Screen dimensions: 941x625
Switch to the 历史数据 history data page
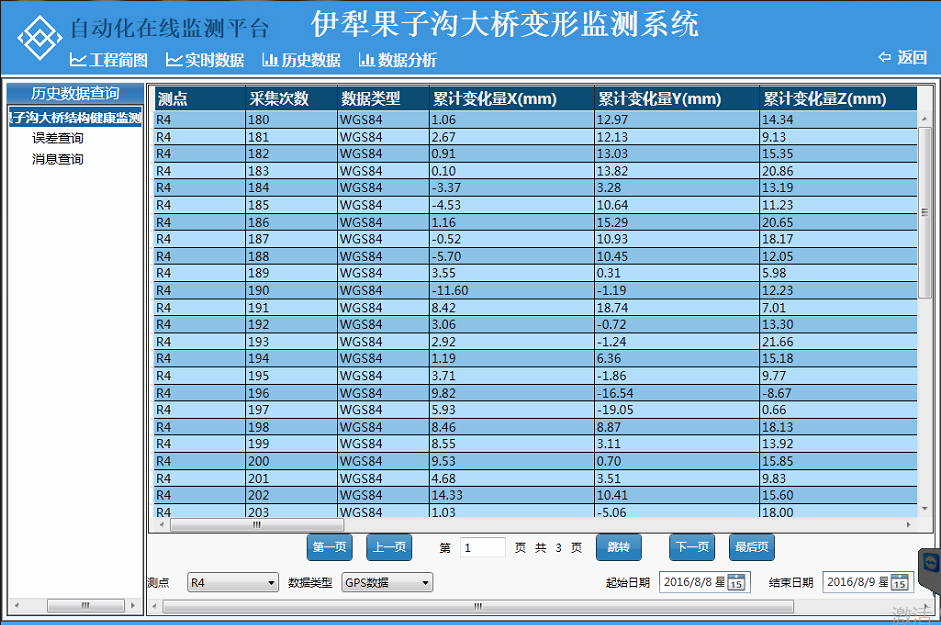(x=301, y=60)
